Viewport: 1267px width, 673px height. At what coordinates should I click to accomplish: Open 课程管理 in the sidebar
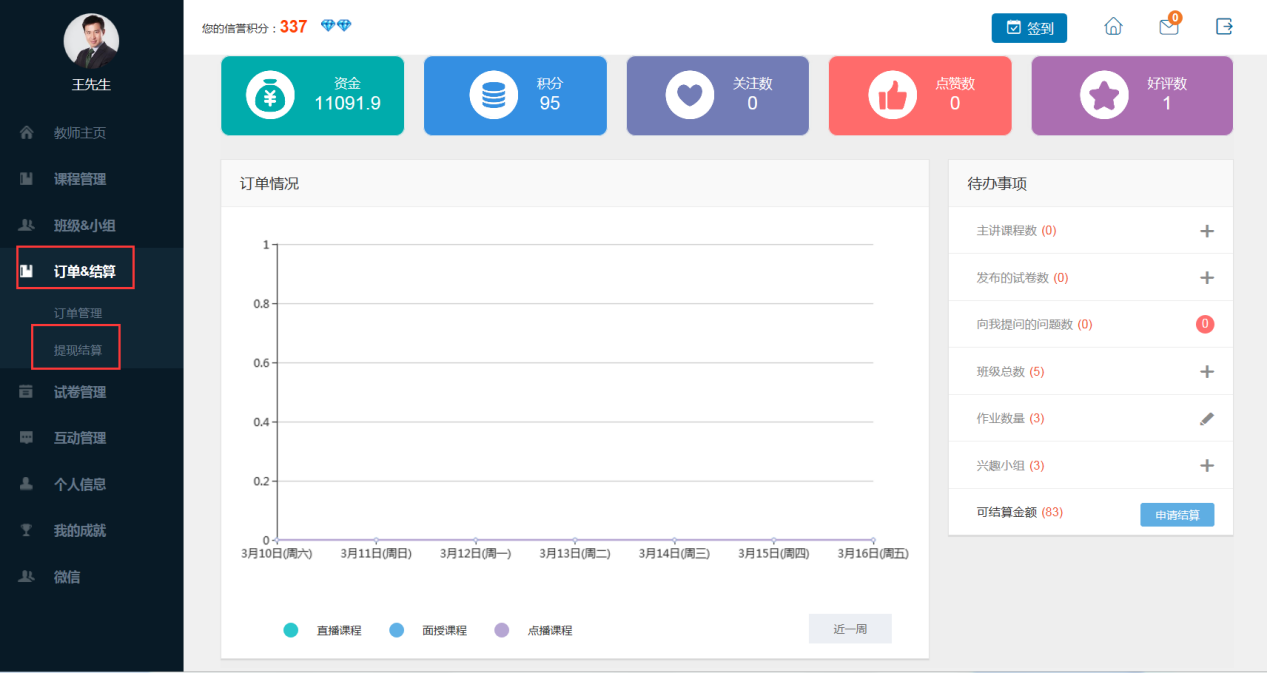click(x=80, y=179)
